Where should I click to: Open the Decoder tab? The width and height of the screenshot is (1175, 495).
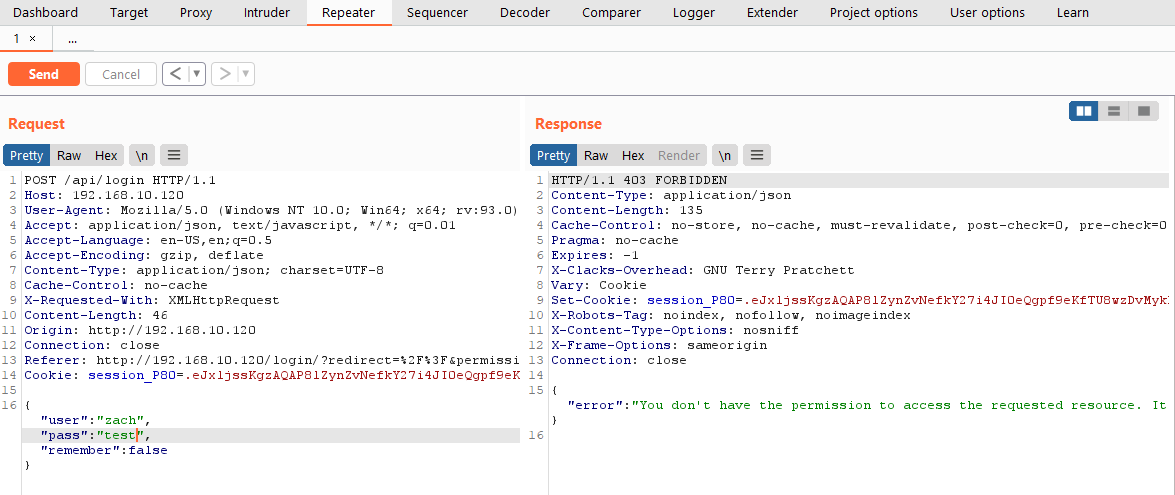coord(525,13)
